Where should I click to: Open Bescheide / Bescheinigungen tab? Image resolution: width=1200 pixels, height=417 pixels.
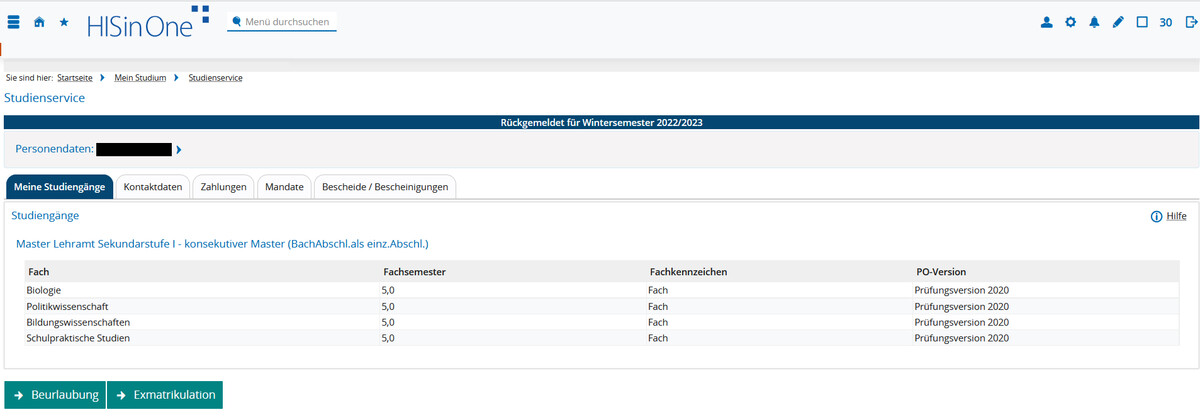[385, 187]
